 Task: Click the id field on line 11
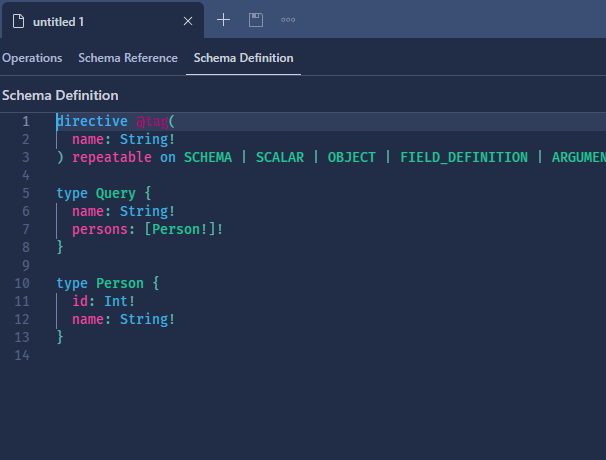80,301
